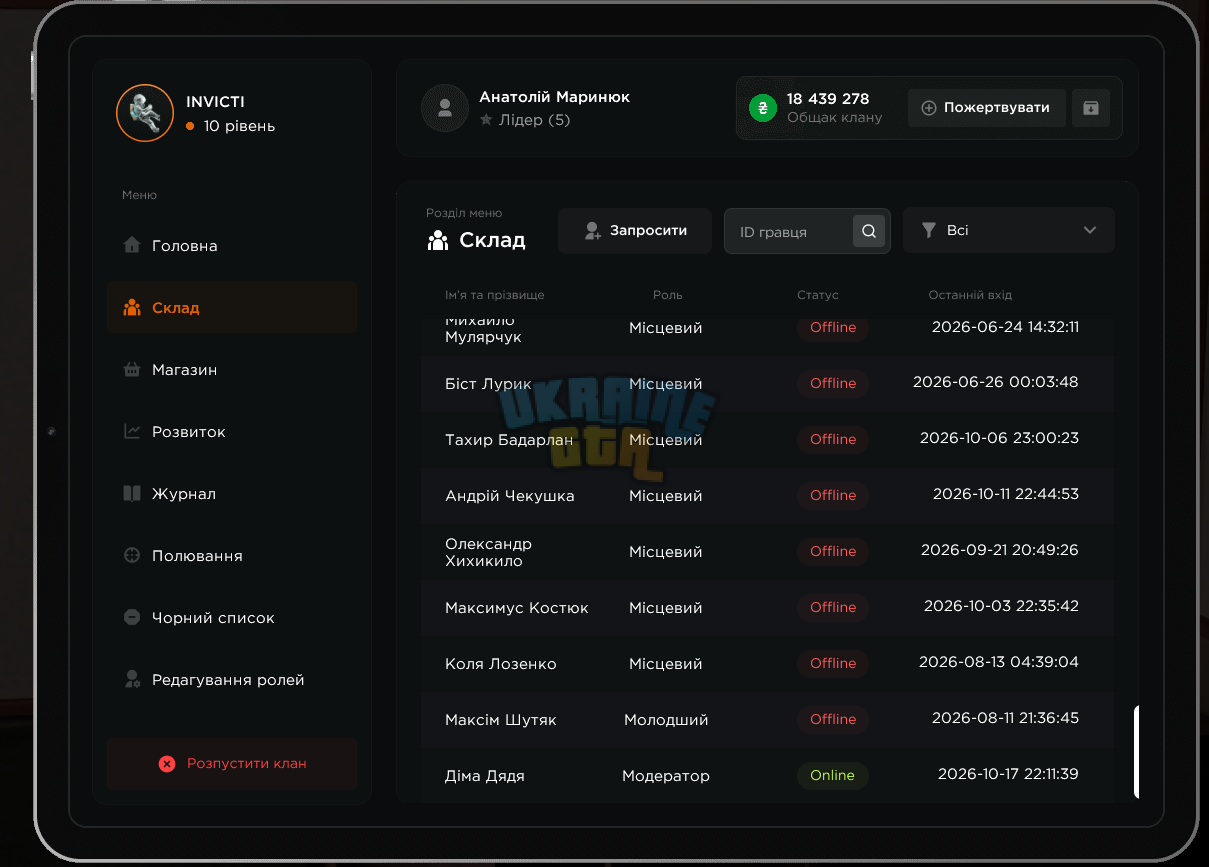Open the Всі filter dropdown
The image size is (1209, 867).
(x=1008, y=230)
